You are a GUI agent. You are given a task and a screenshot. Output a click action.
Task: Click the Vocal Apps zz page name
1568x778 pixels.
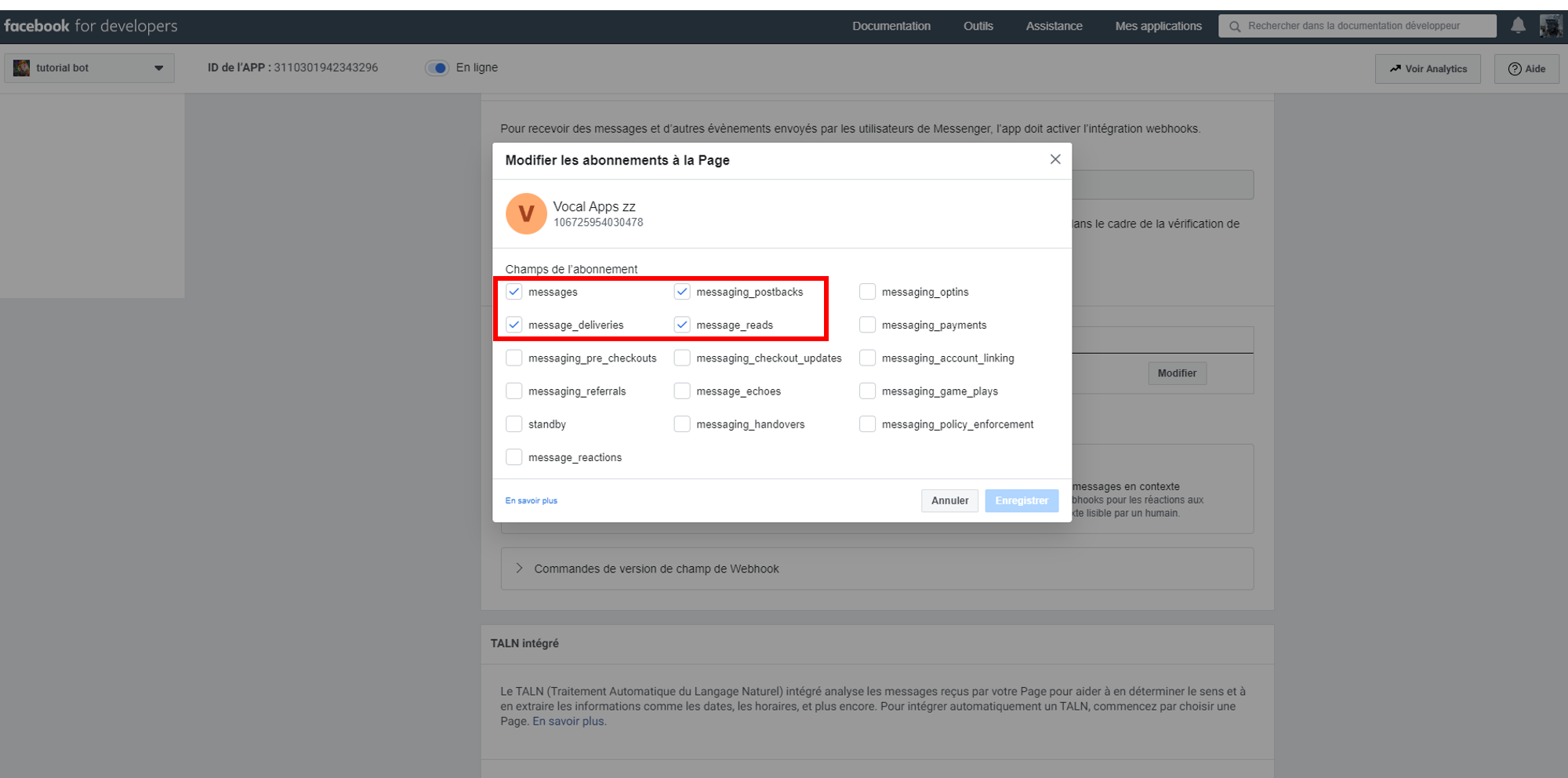pos(594,206)
